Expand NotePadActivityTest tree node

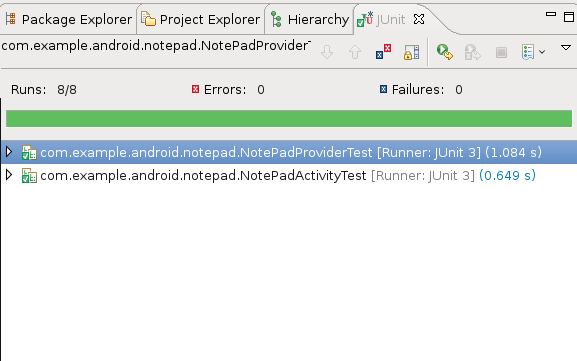pyautogui.click(x=9, y=175)
